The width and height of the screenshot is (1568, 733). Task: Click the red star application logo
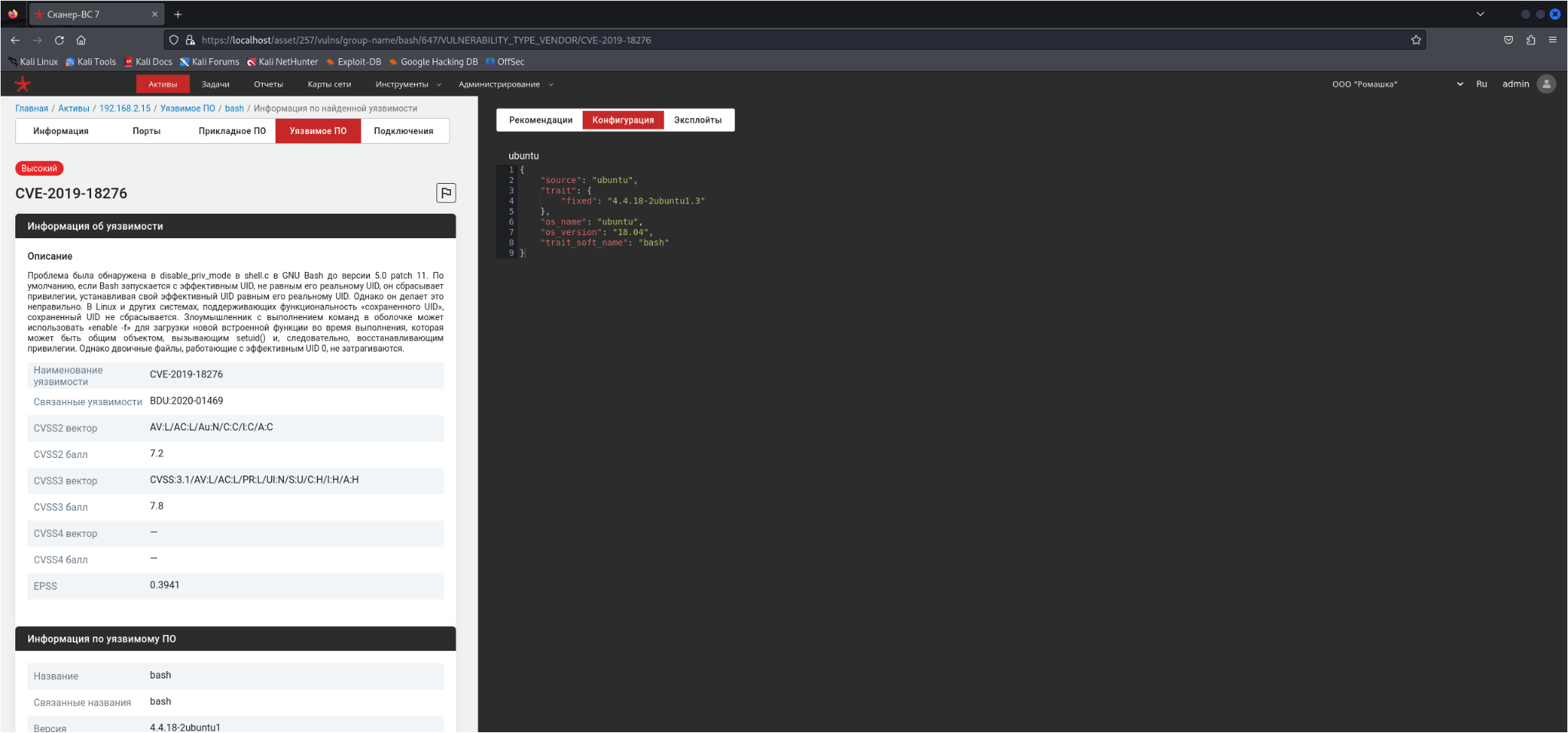click(23, 84)
